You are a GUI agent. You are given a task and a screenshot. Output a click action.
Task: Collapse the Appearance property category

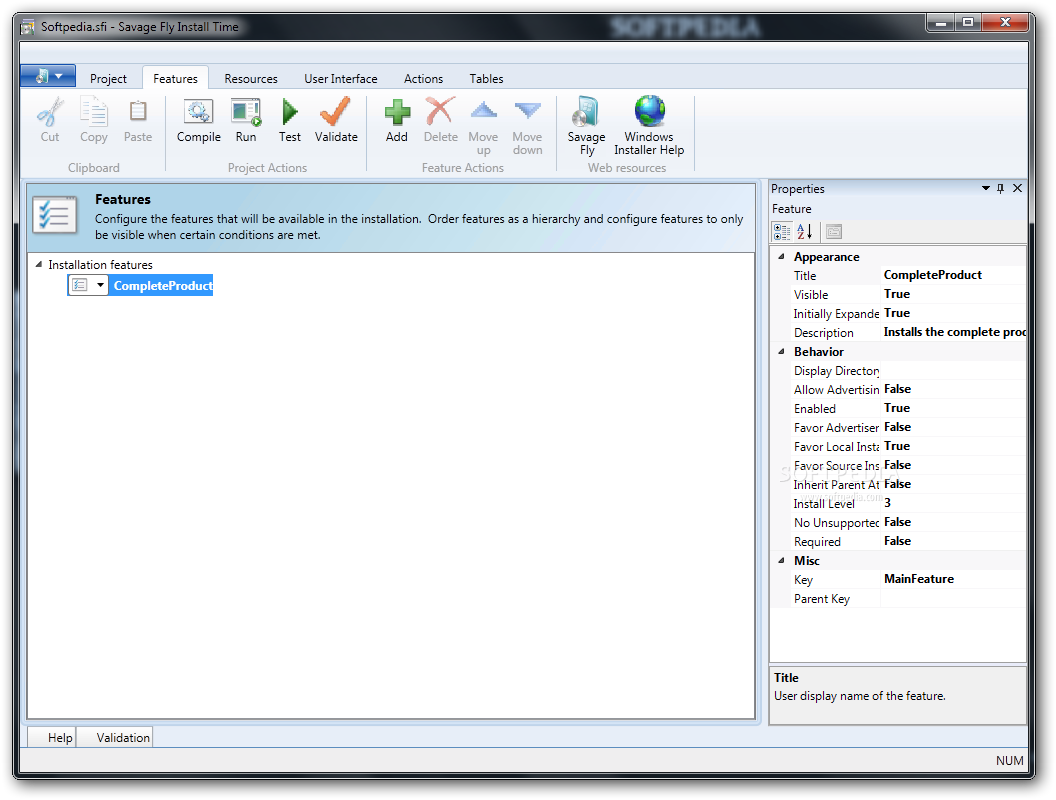coord(781,257)
